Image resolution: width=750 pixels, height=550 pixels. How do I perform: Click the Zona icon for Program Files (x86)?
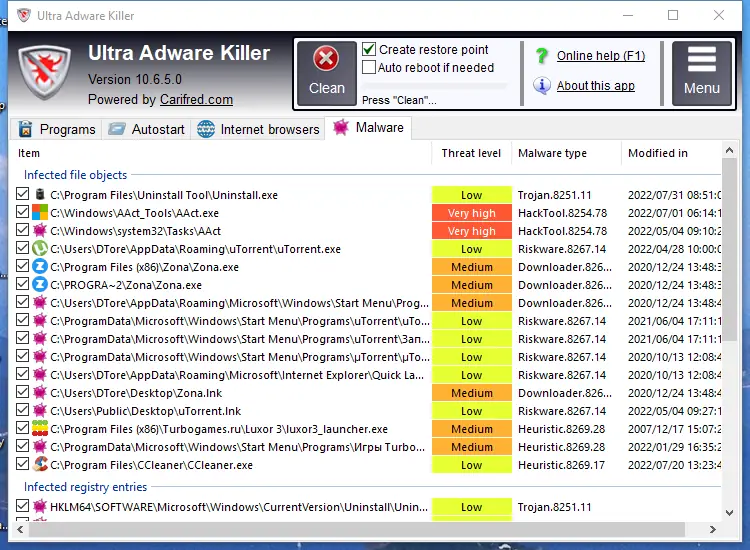tap(40, 266)
